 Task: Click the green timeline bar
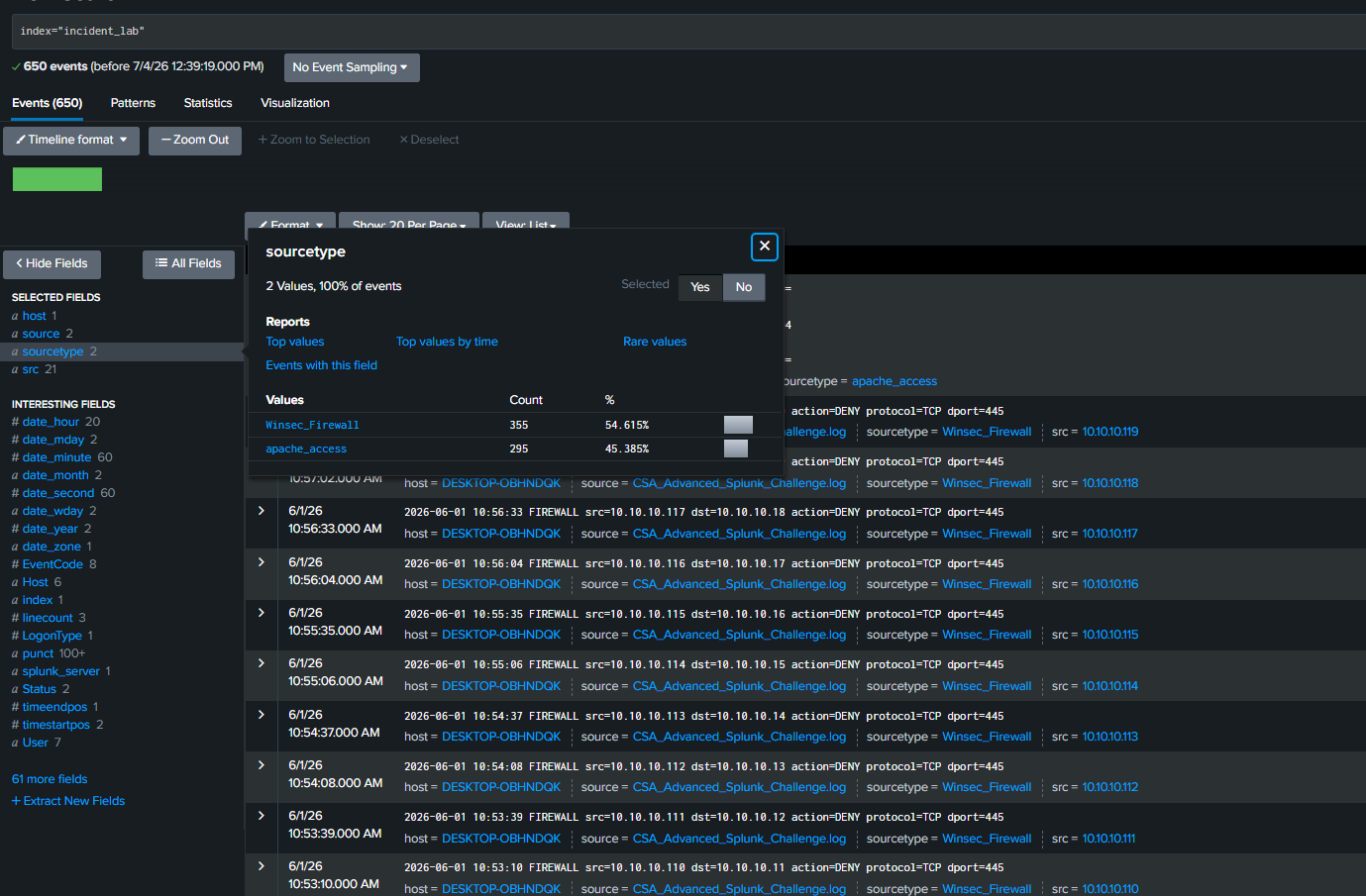pos(57,179)
